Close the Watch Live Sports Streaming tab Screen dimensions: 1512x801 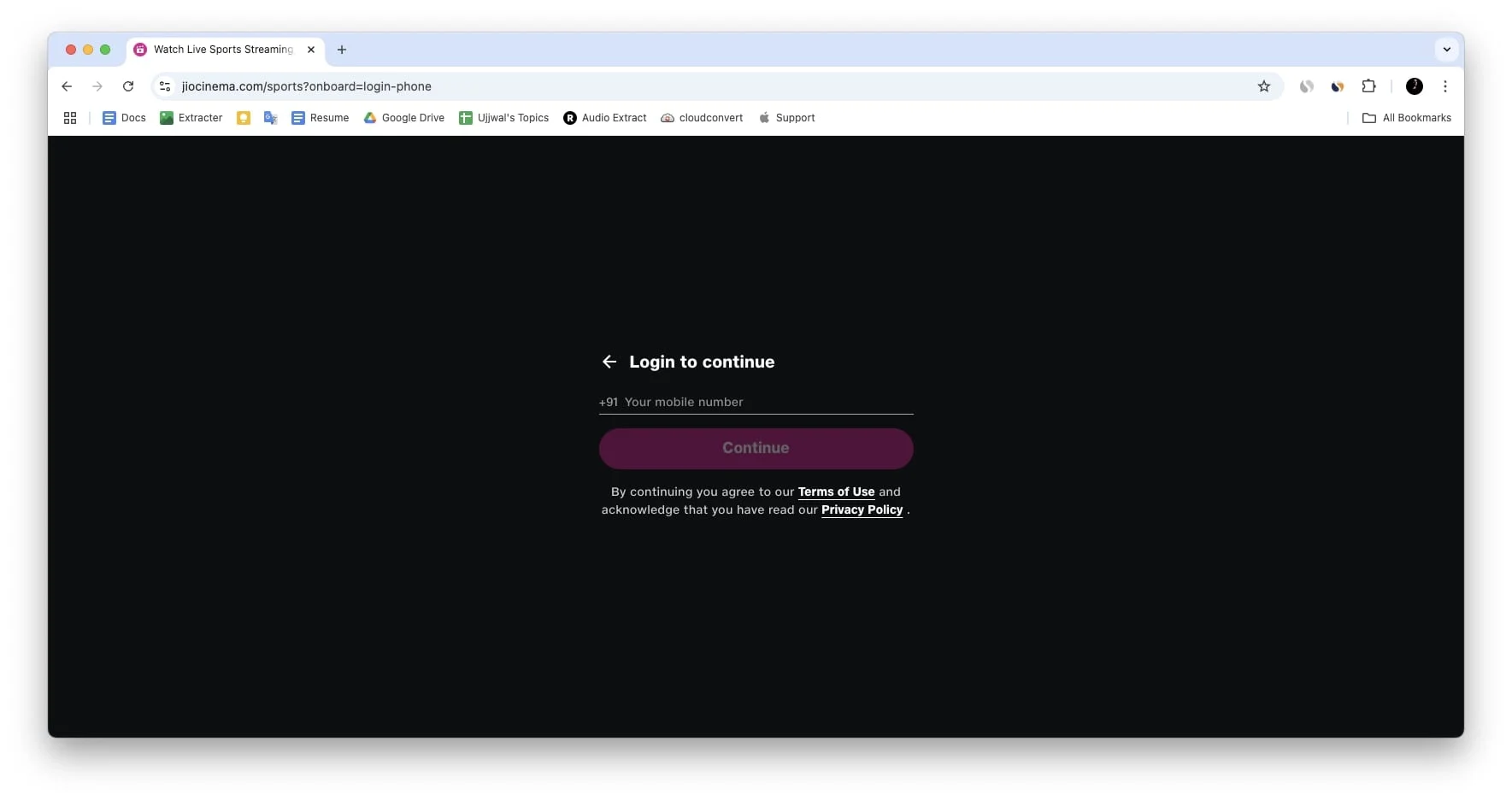[311, 50]
